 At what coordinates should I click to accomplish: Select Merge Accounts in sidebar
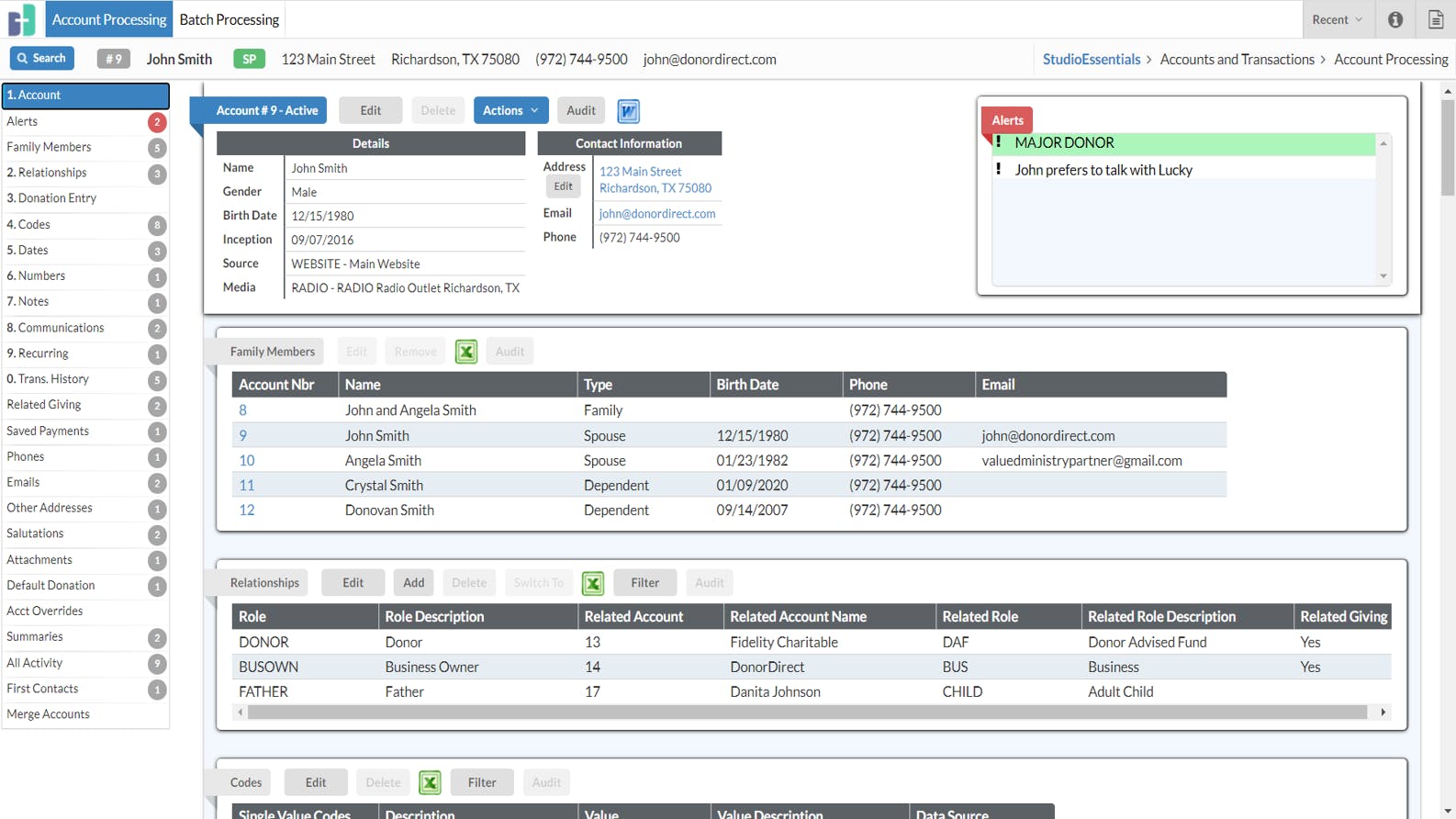click(x=85, y=714)
